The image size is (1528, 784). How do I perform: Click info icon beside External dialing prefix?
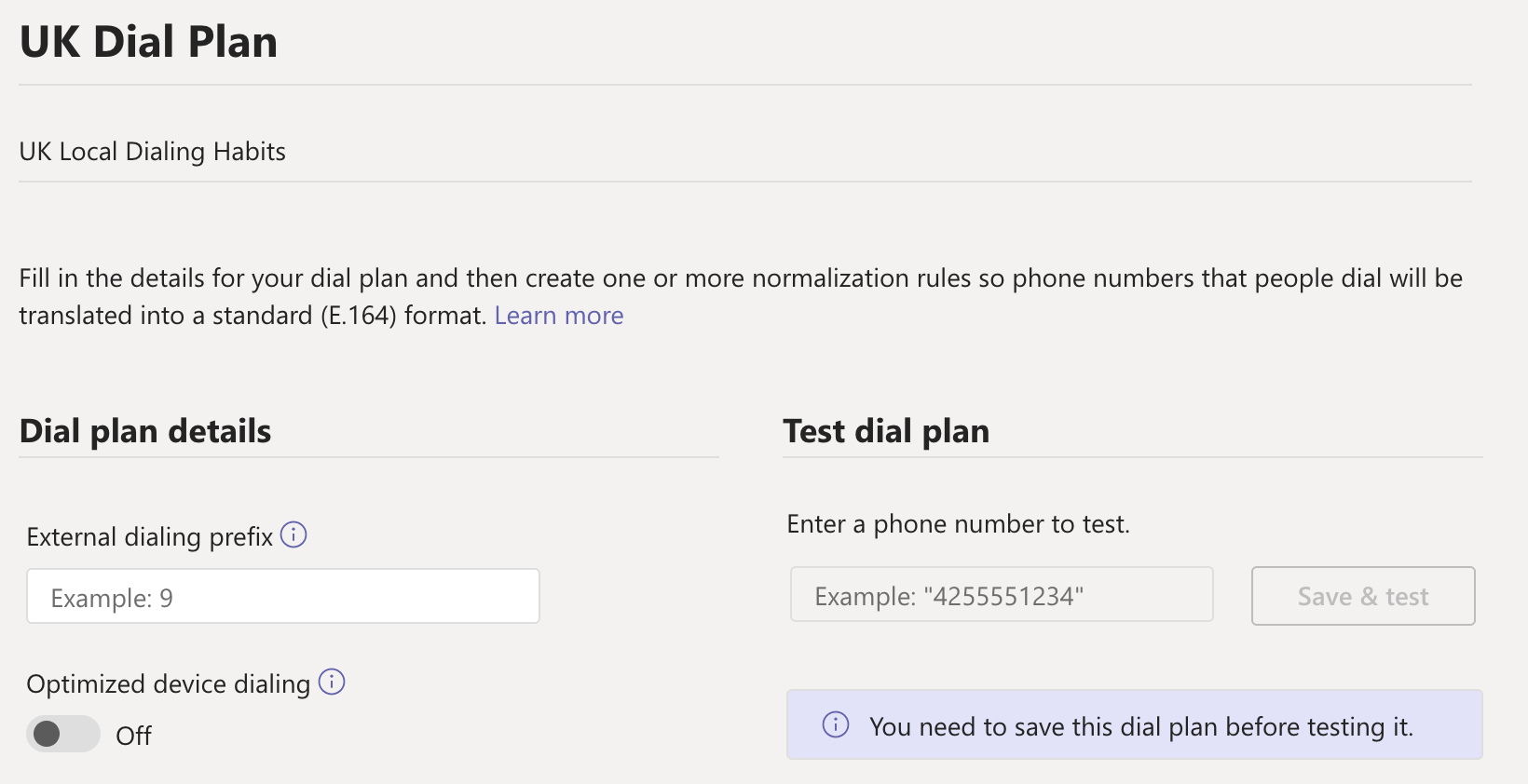293,535
